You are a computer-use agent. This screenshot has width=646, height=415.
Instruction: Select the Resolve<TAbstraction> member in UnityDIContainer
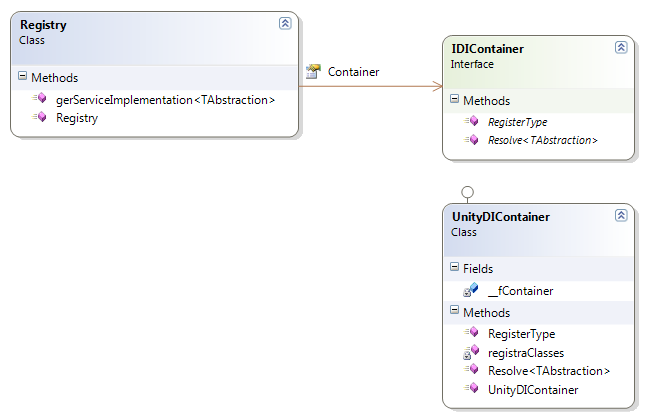pyautogui.click(x=548, y=370)
